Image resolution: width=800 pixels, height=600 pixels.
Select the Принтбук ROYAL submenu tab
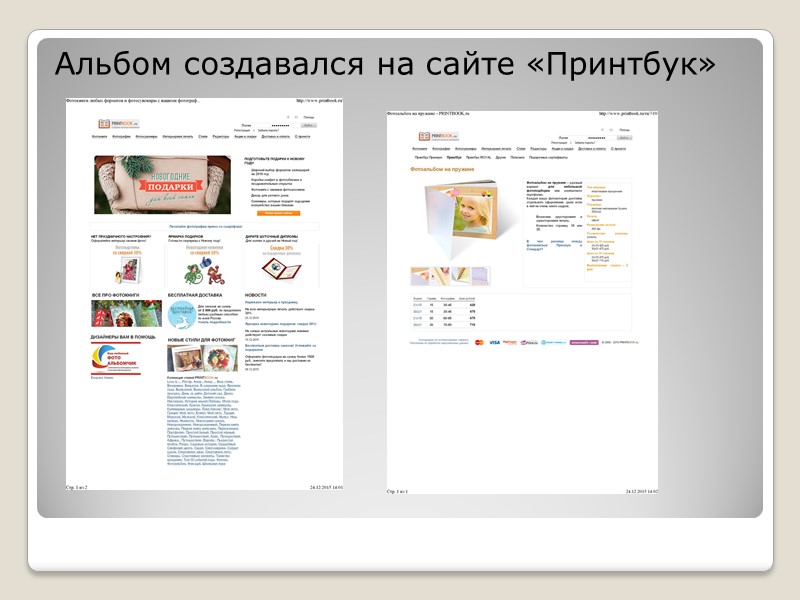coord(479,158)
